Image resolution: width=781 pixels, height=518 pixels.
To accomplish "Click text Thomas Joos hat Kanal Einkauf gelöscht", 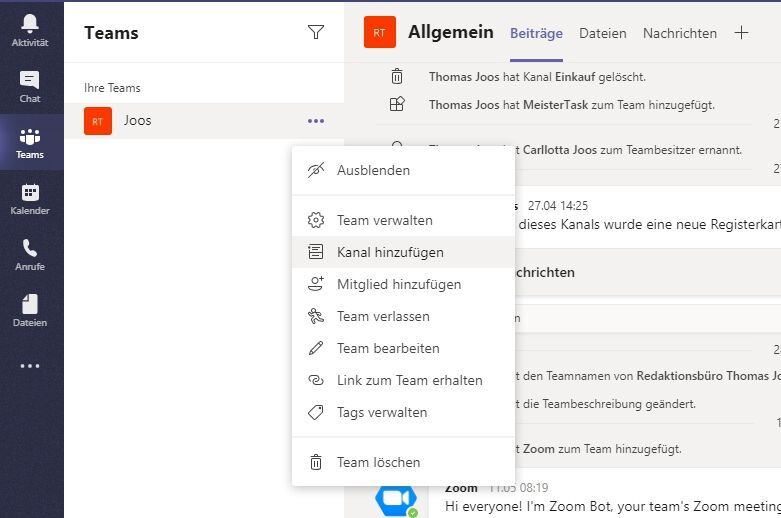I will 537,77.
